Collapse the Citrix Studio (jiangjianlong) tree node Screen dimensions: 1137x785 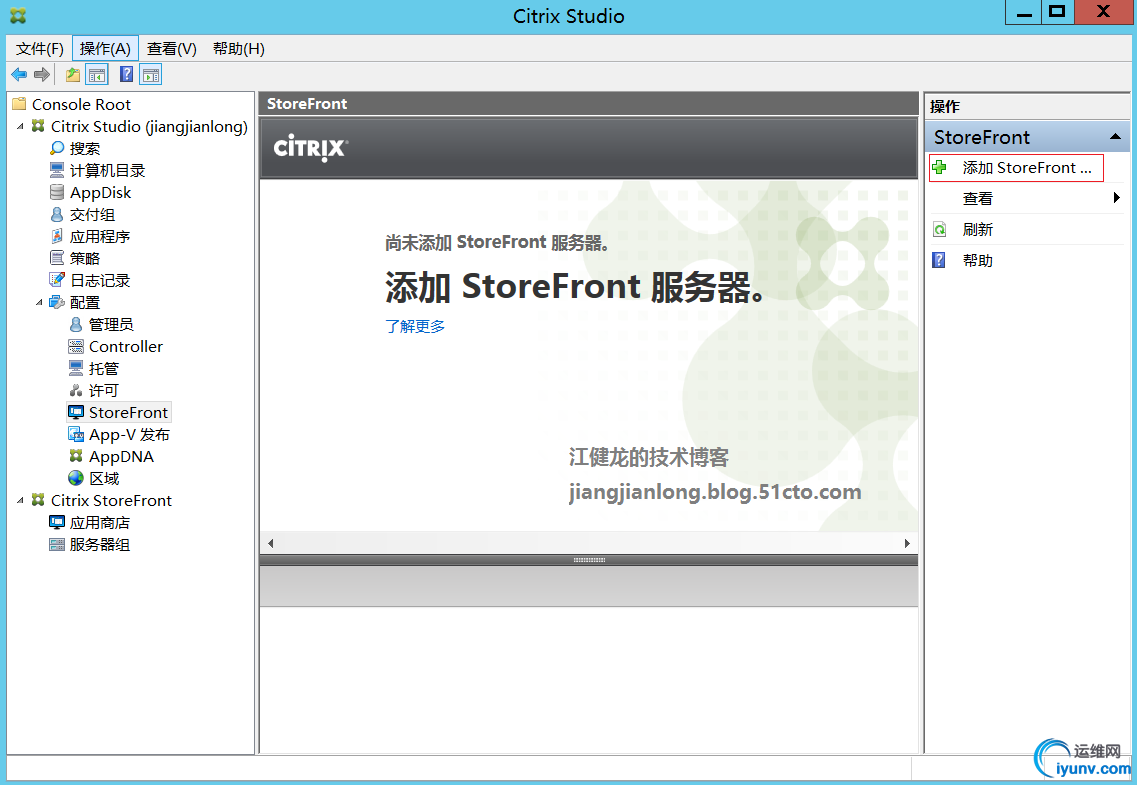click(20, 126)
